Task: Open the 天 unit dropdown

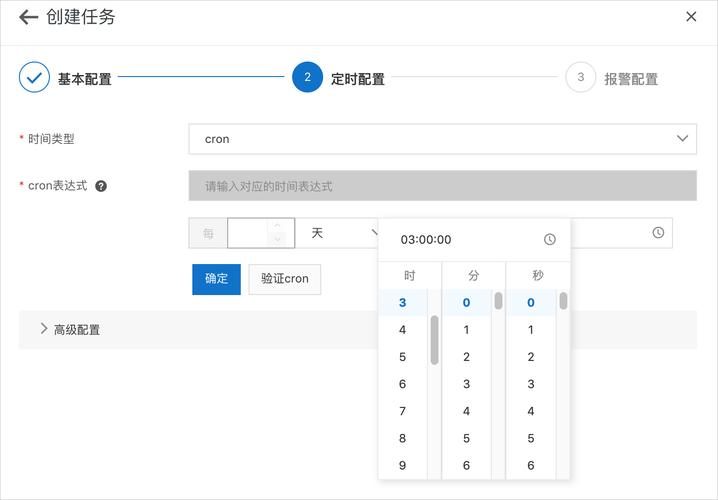Action: tap(338, 233)
